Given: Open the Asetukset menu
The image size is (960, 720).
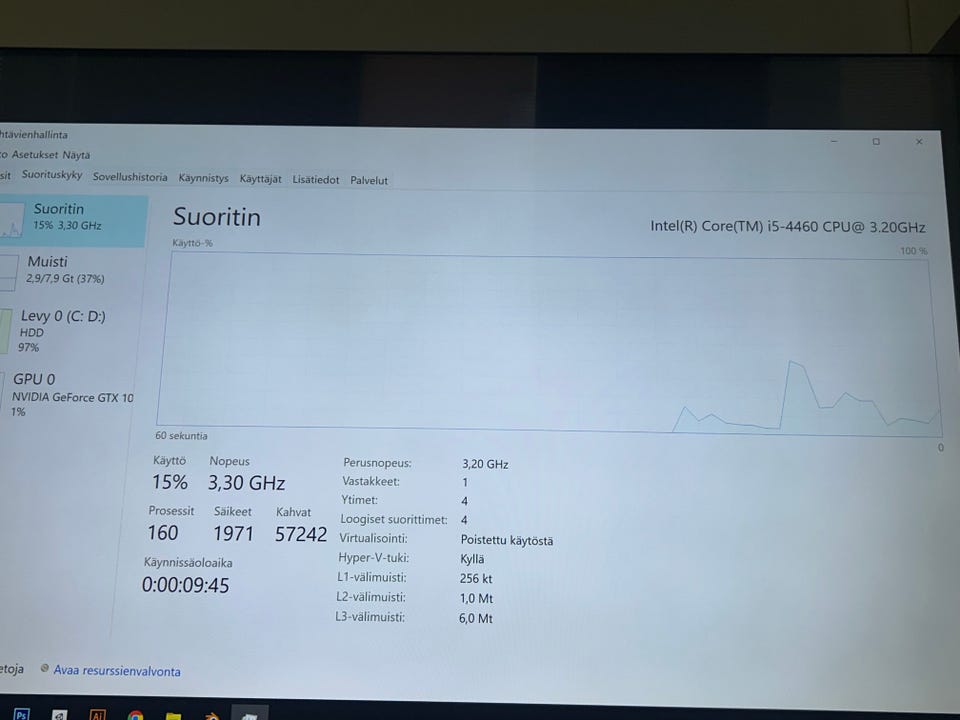Looking at the screenshot, I should [35, 154].
